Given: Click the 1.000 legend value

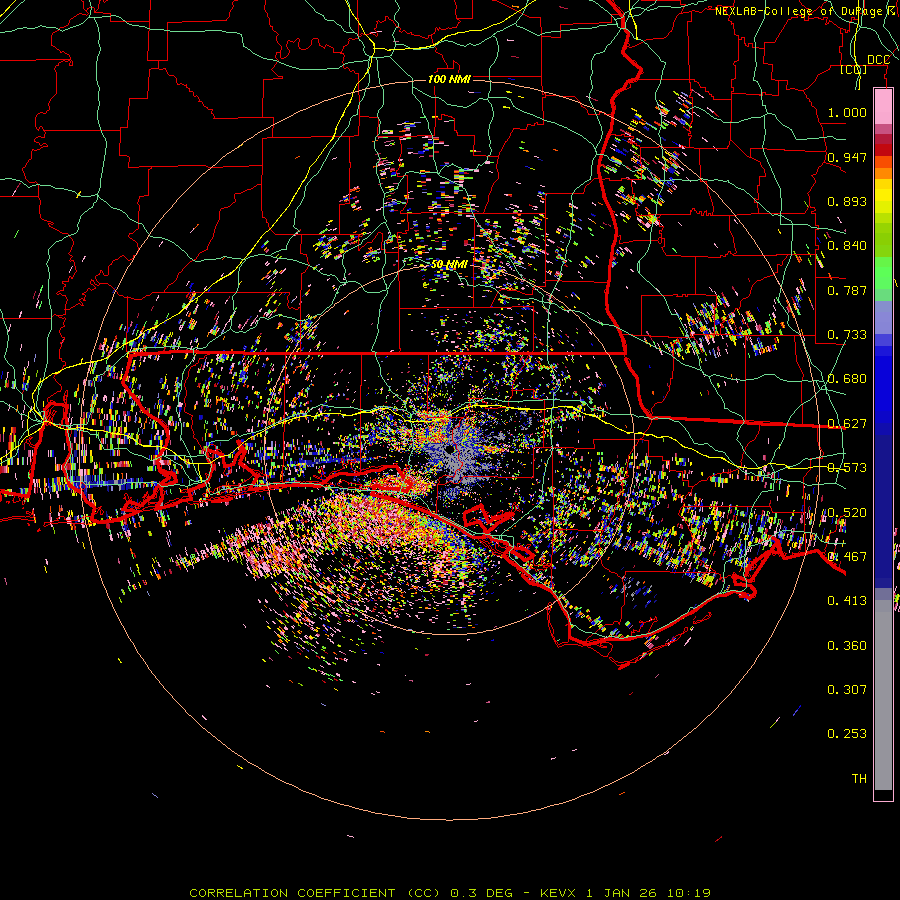Looking at the screenshot, I should 847,112.
